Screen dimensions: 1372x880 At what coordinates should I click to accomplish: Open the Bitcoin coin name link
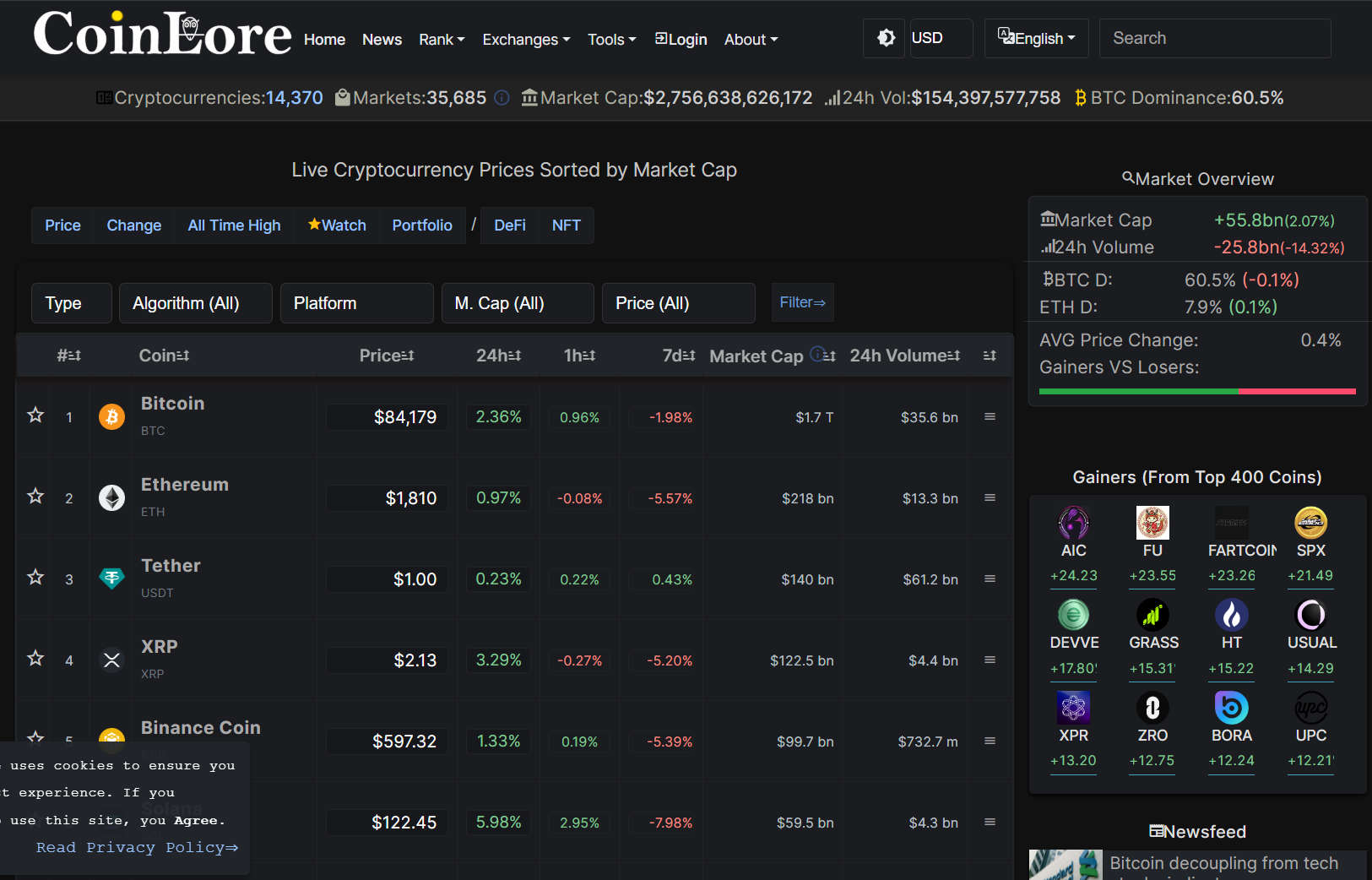(172, 404)
